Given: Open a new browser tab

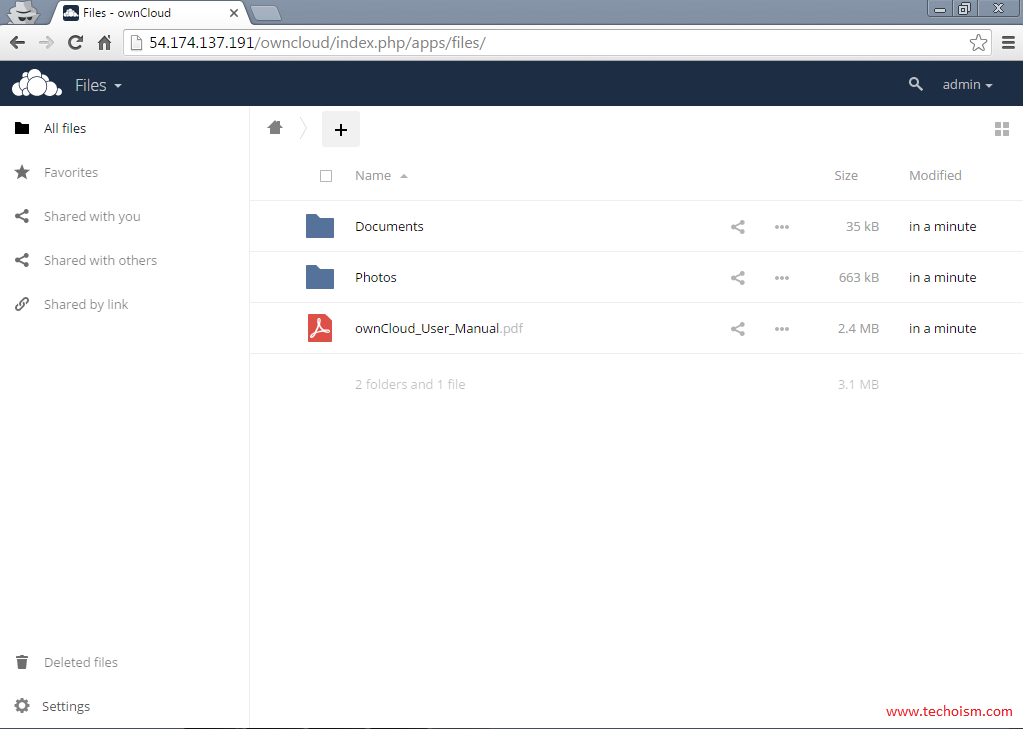Looking at the screenshot, I should point(266,13).
